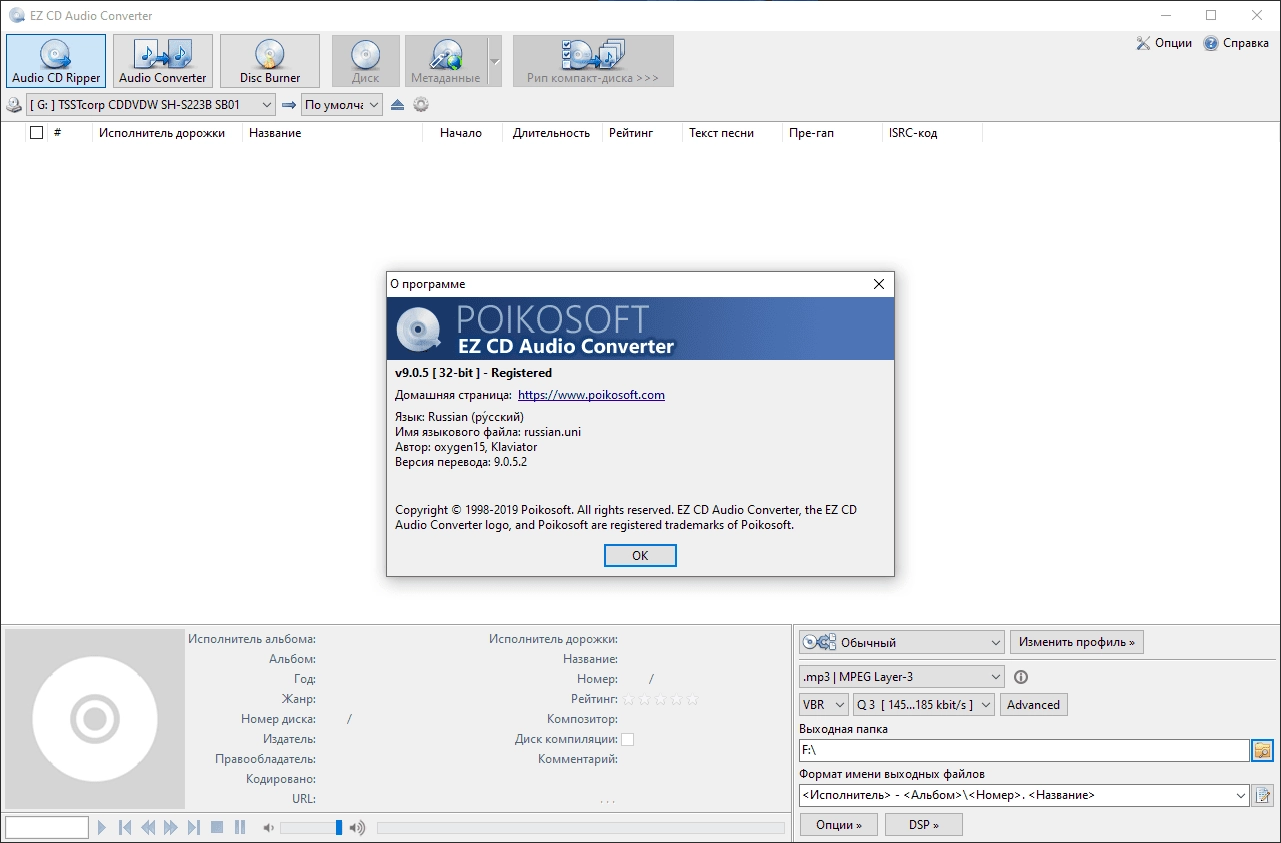
Task: Browse for output folder icon
Action: tap(1262, 750)
